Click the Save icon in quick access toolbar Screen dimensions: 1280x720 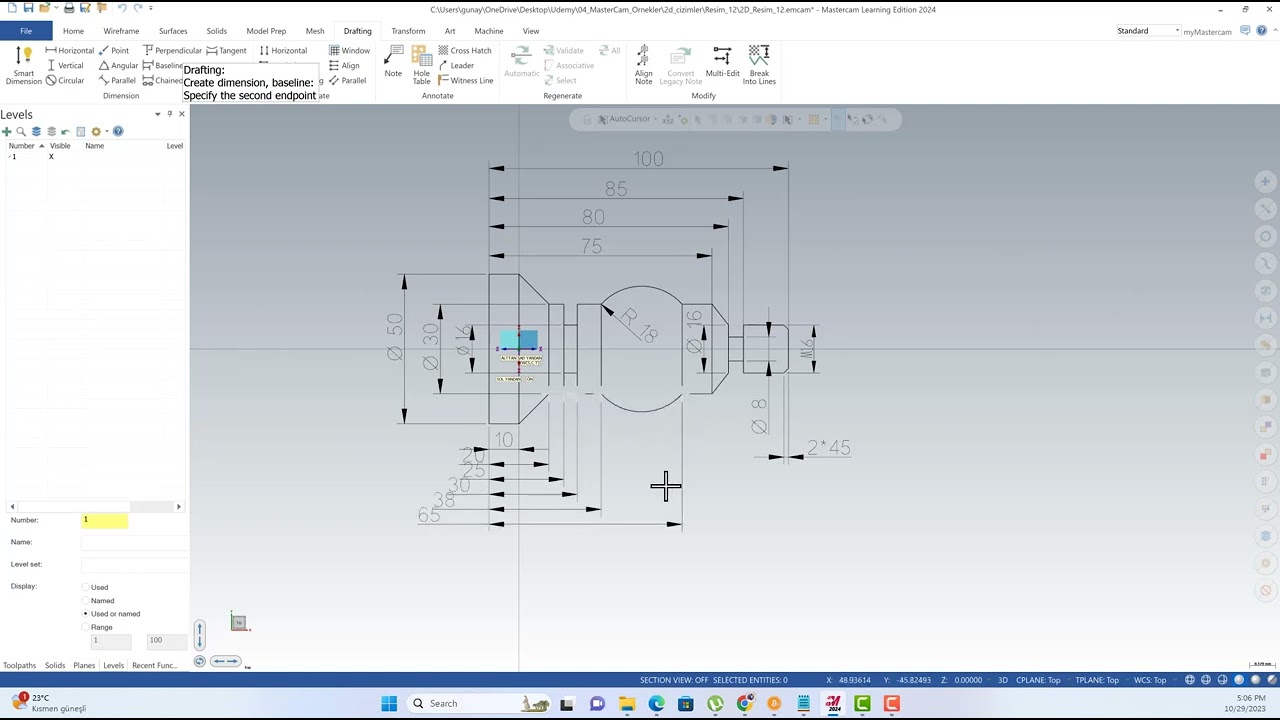[x=28, y=8]
